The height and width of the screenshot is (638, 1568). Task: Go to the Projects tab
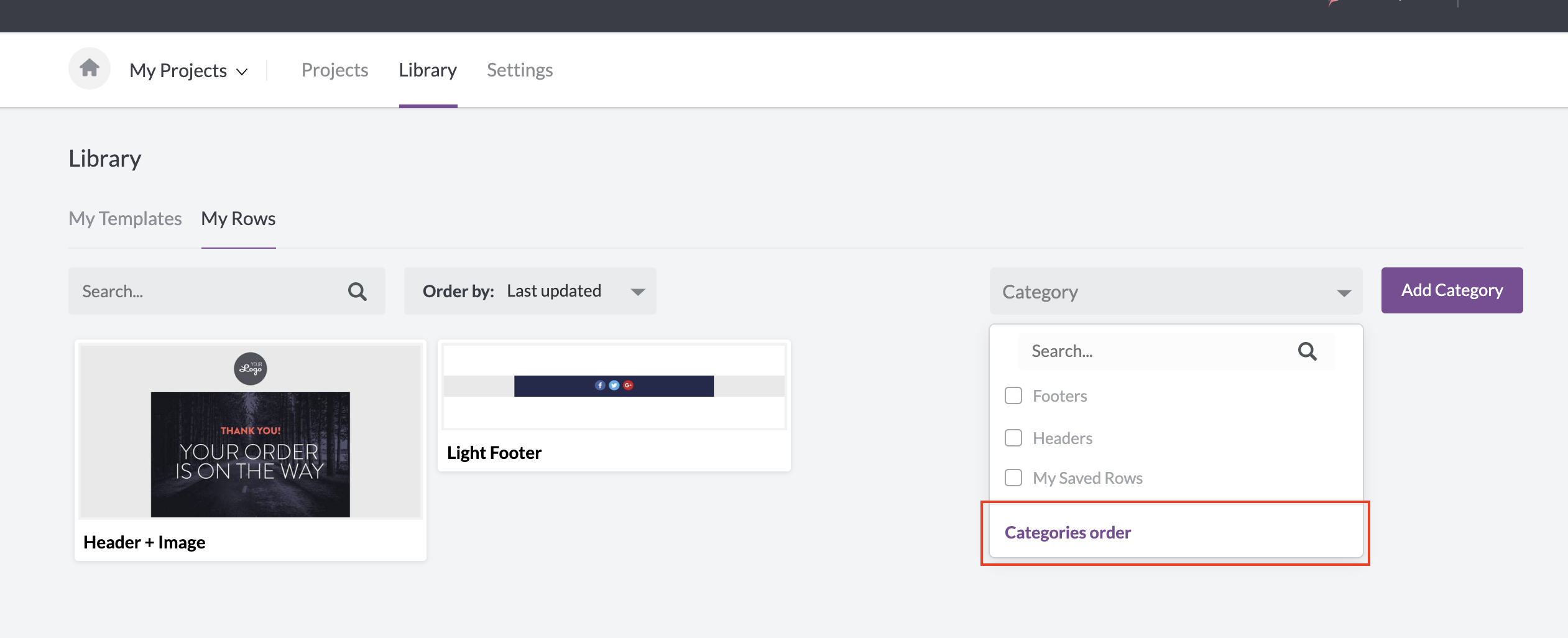pos(334,70)
